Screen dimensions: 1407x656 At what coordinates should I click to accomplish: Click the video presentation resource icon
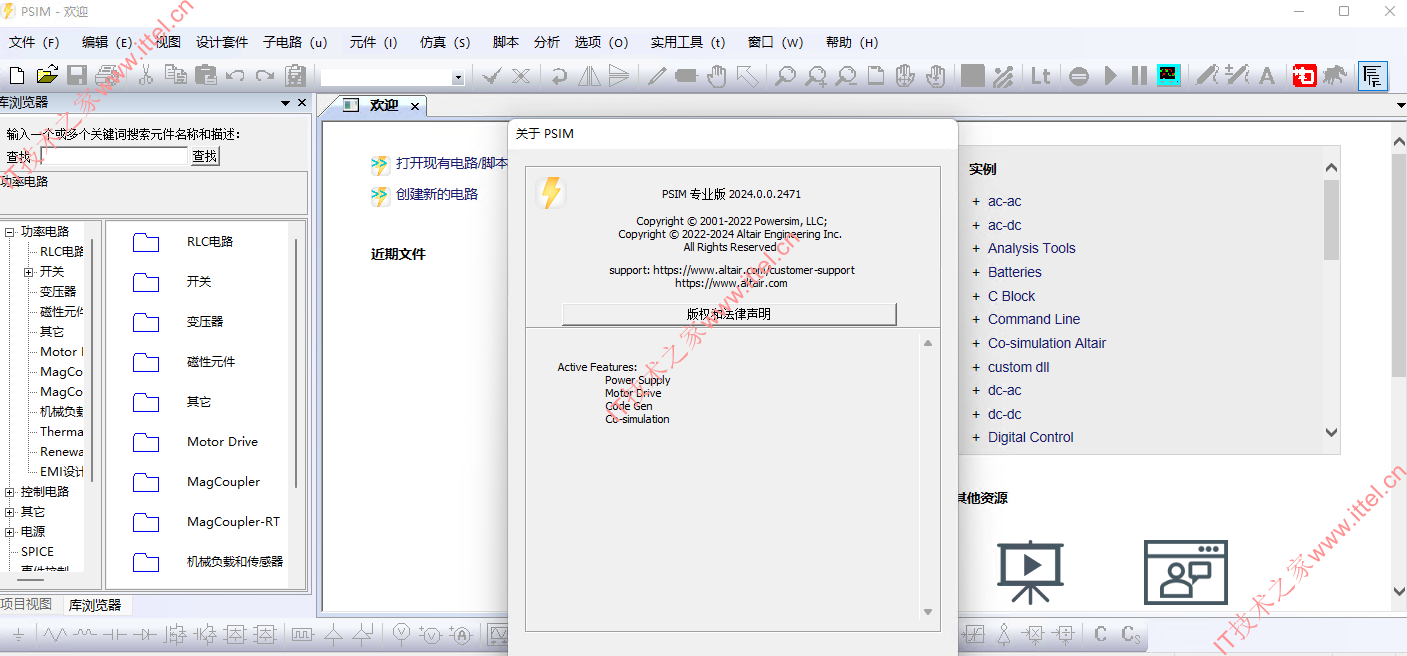point(1030,572)
